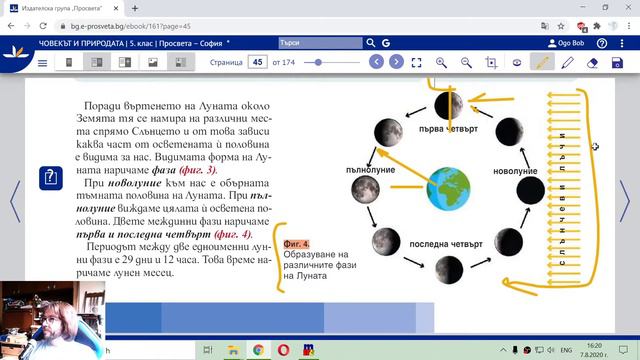The image size is (640, 360).
Task: Flip to previous page using left edge chevron
Action: (x=15, y=202)
